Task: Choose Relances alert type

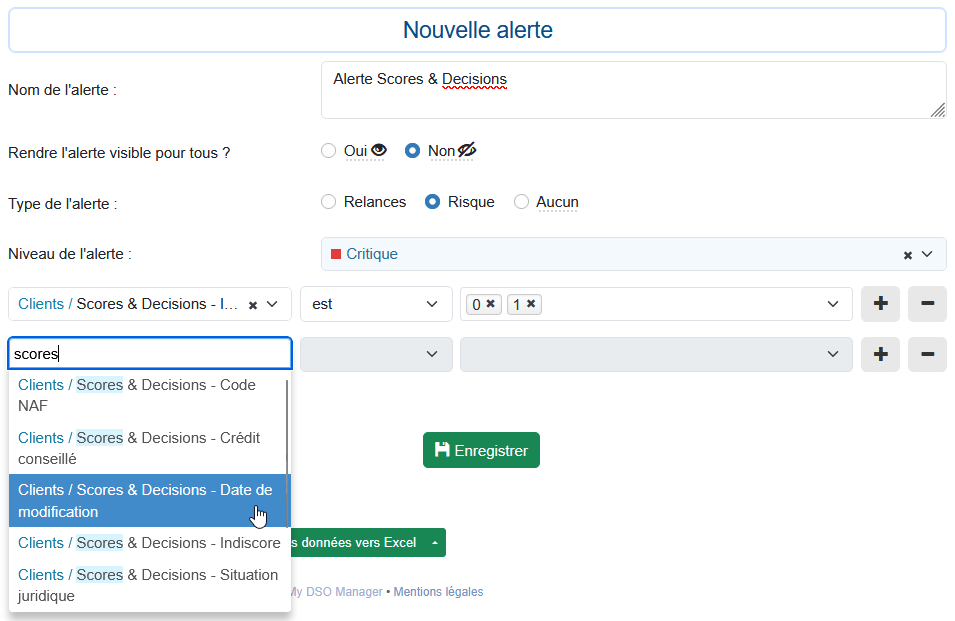Action: coord(329,202)
